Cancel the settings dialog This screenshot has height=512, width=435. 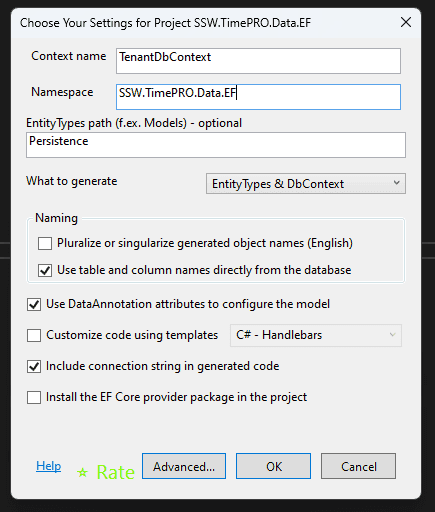(x=359, y=466)
